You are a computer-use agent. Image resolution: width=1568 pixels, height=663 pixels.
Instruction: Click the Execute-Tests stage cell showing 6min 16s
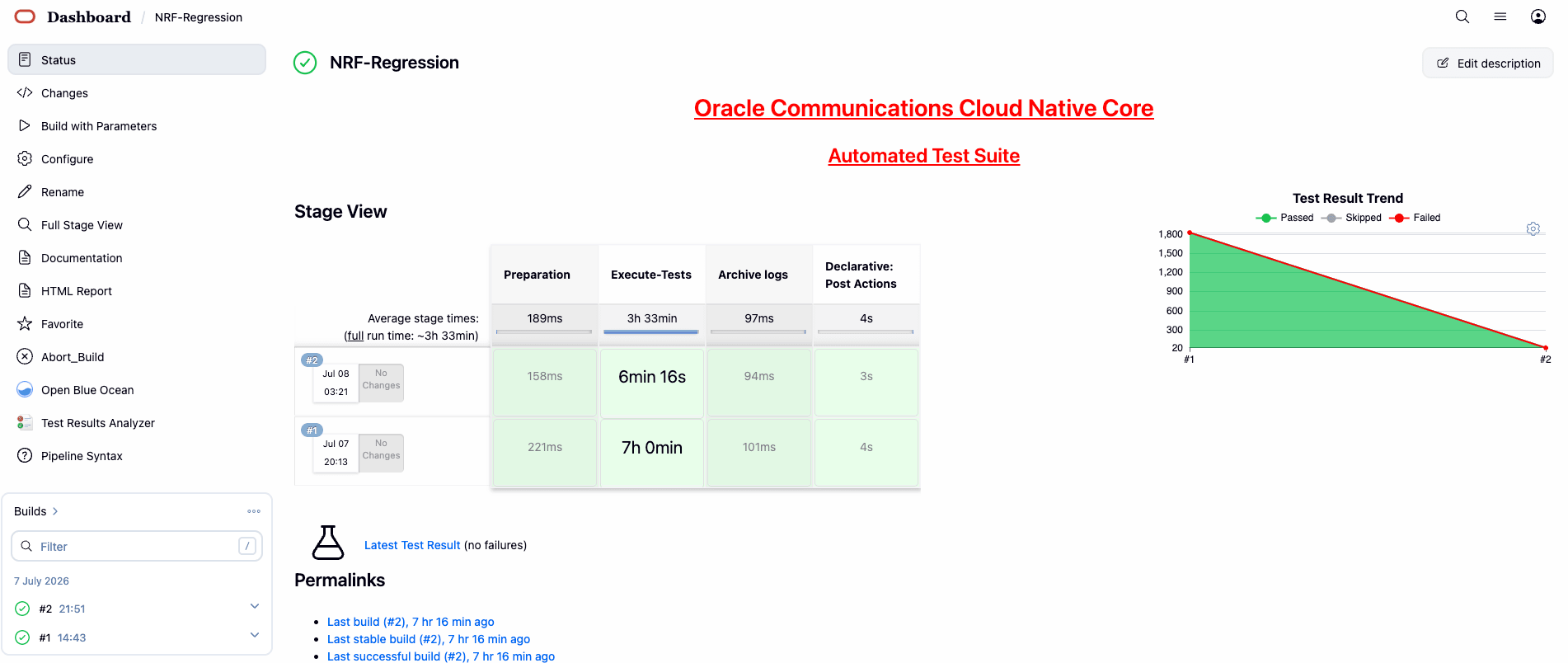[652, 382]
